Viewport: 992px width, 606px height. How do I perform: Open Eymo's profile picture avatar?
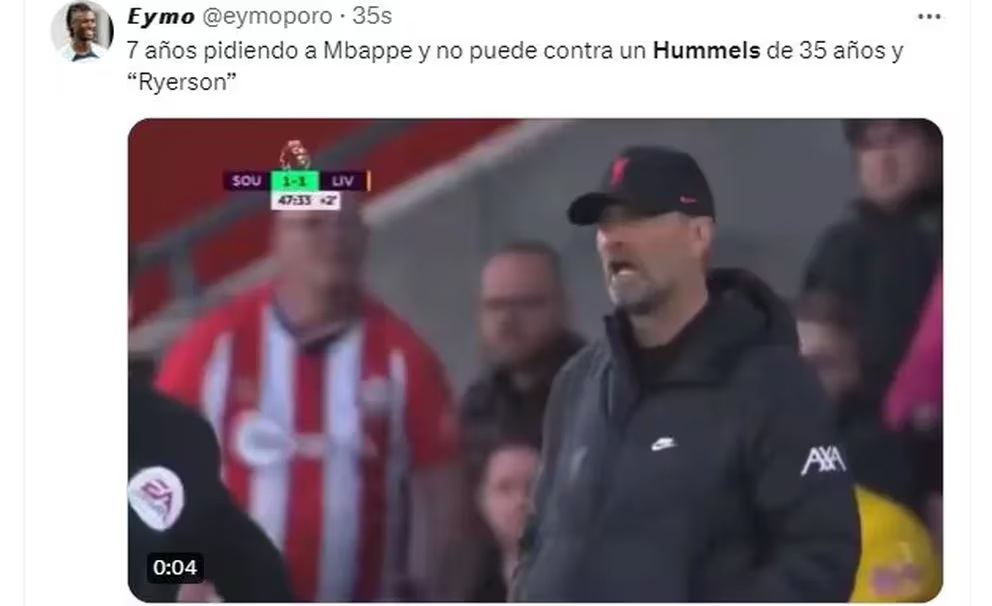(82, 31)
